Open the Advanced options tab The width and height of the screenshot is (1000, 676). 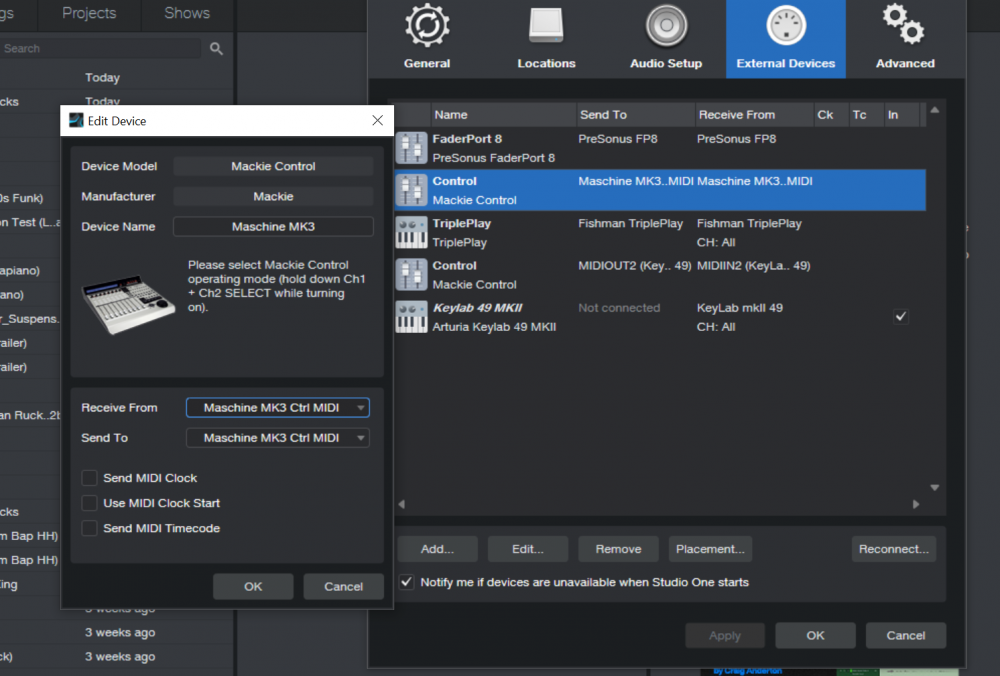click(x=905, y=38)
